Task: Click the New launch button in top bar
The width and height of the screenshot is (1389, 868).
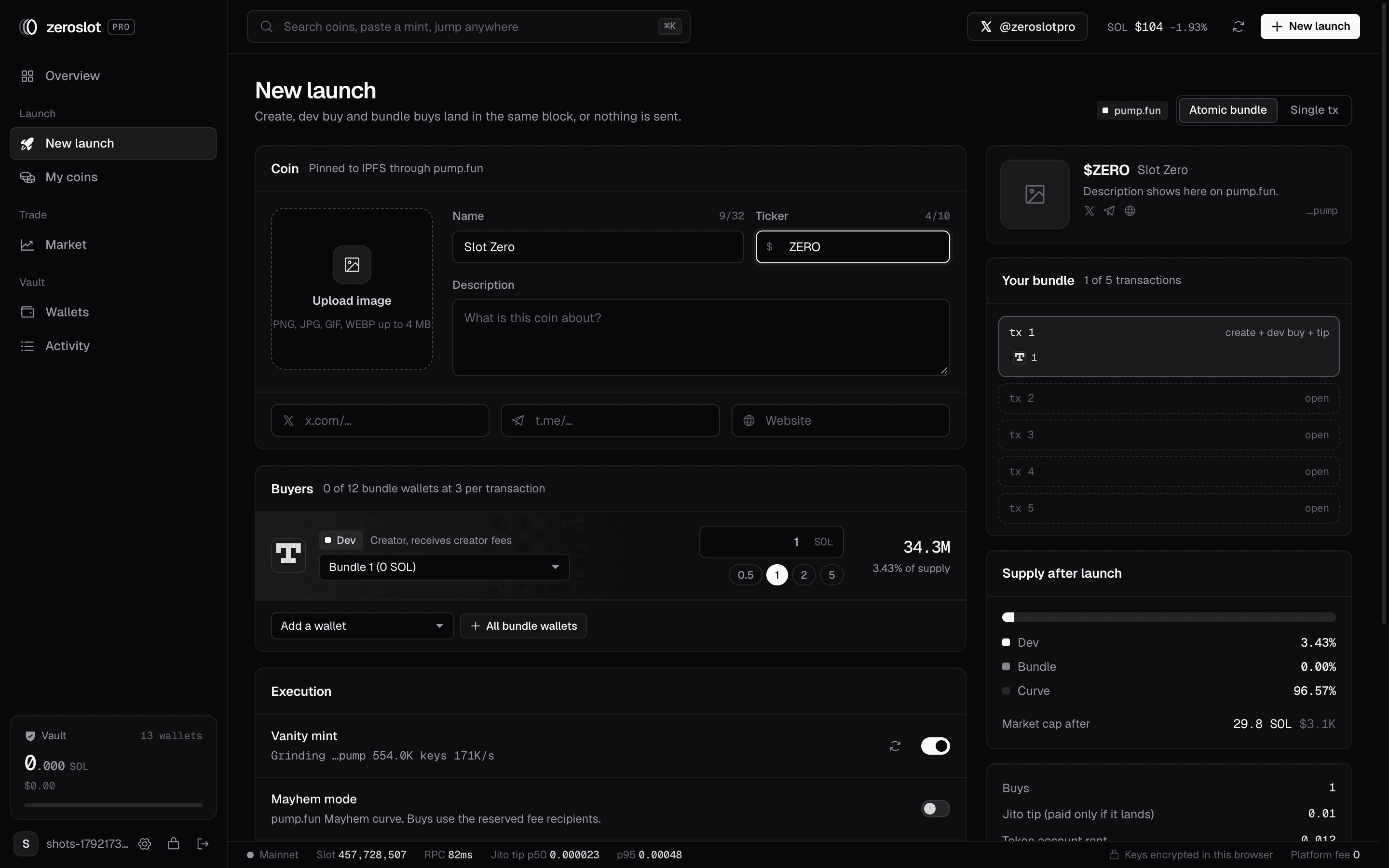Action: pos(1310,27)
